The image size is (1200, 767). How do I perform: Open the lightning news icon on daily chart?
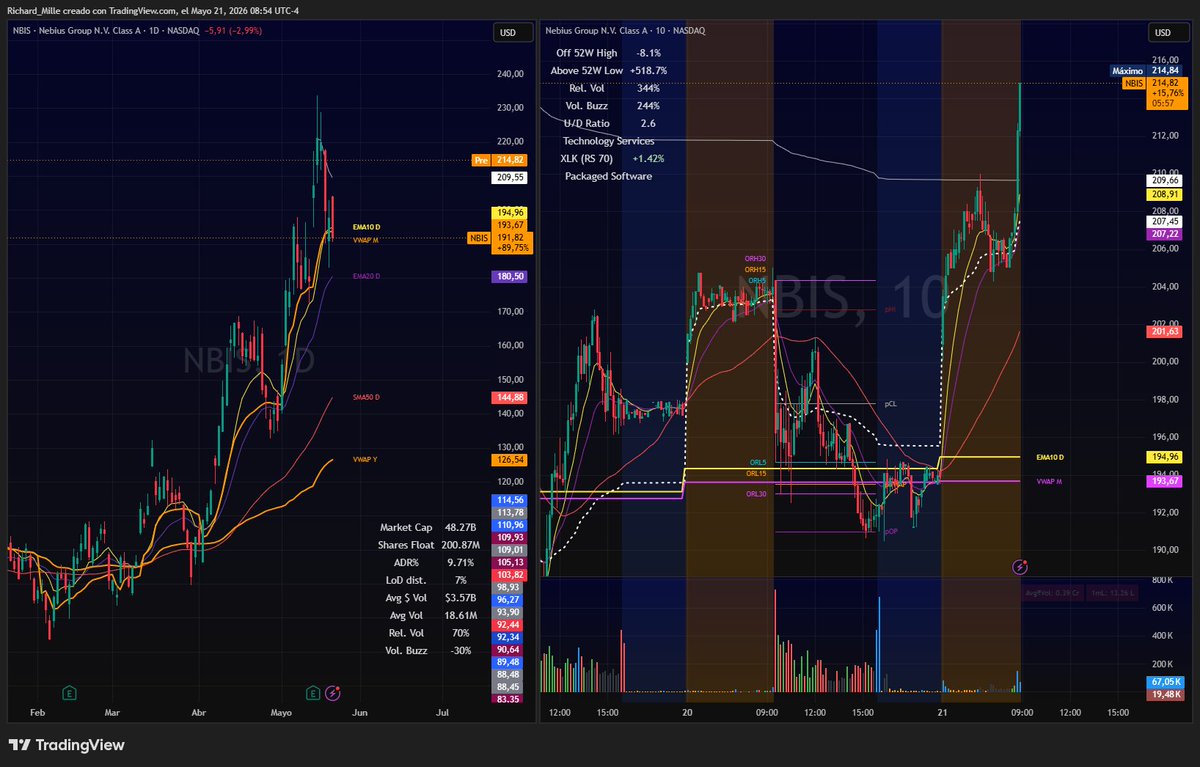point(332,692)
